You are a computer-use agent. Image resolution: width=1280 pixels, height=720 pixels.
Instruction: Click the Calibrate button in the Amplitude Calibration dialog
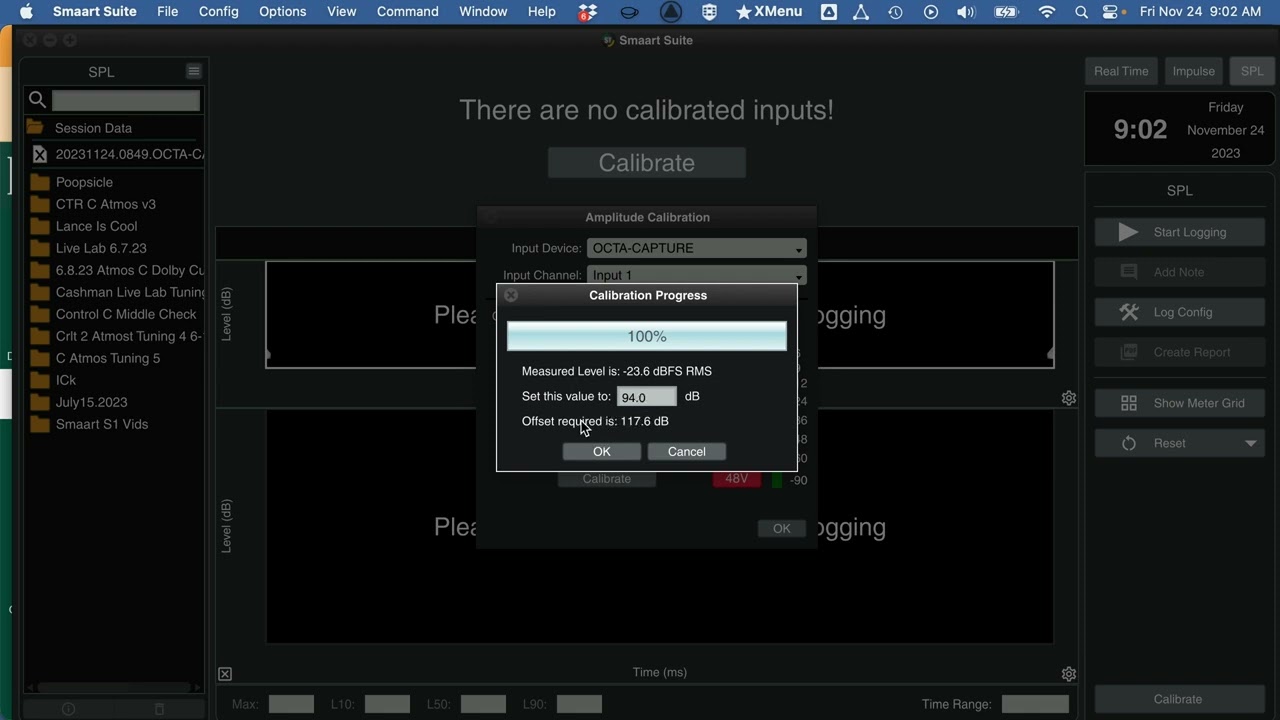607,479
